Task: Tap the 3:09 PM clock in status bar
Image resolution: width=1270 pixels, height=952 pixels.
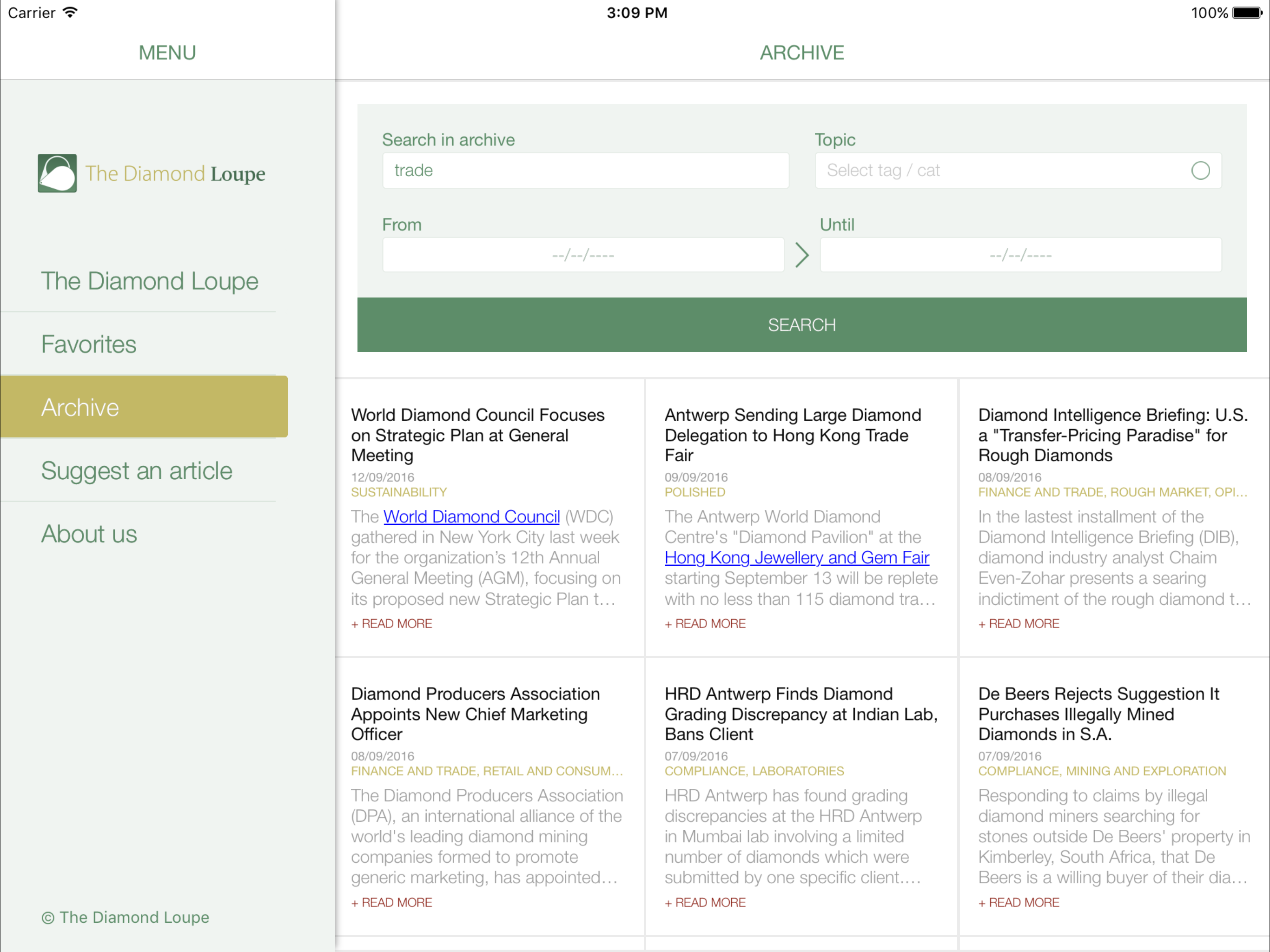Action: [637, 13]
